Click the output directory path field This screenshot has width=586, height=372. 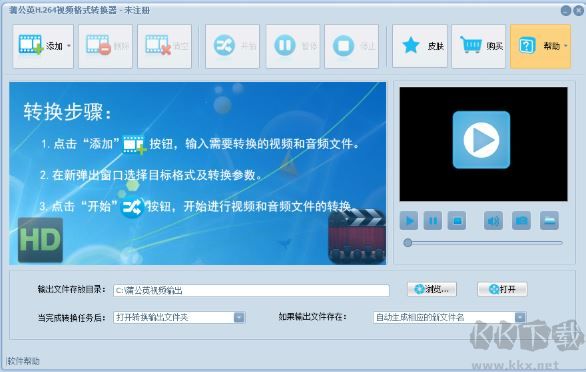pos(251,290)
